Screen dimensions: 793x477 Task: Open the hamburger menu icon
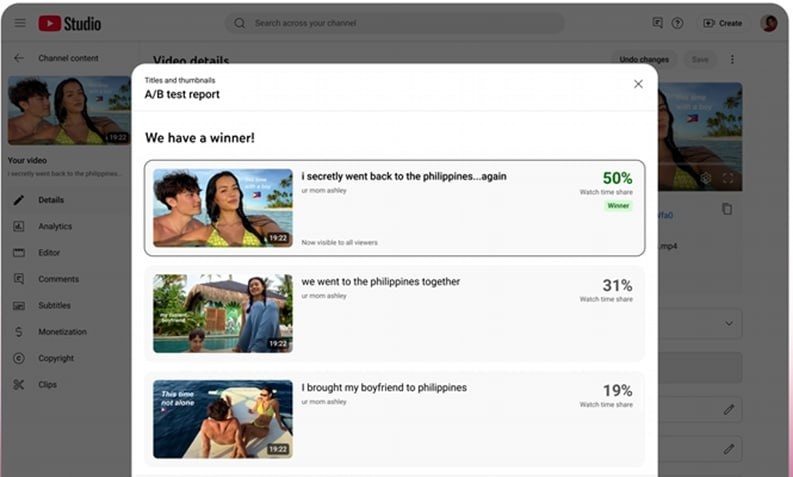tap(20, 23)
